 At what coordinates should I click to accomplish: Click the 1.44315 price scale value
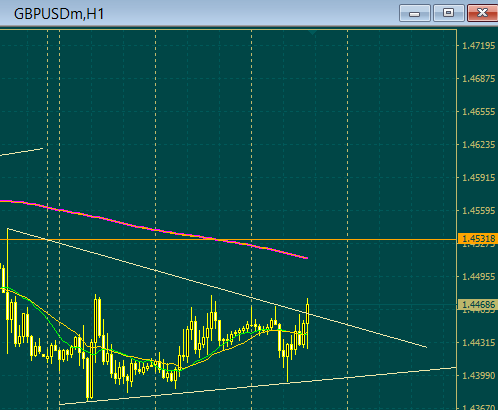coord(478,343)
